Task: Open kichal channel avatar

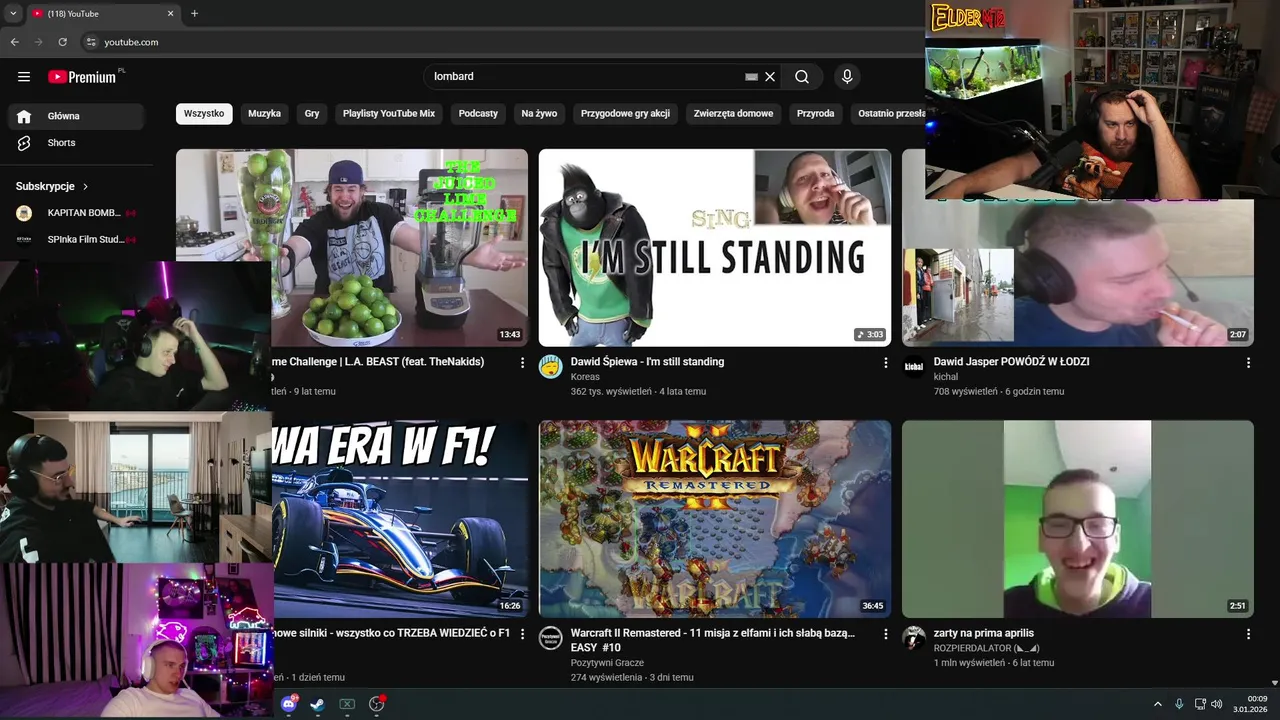Action: click(x=914, y=367)
